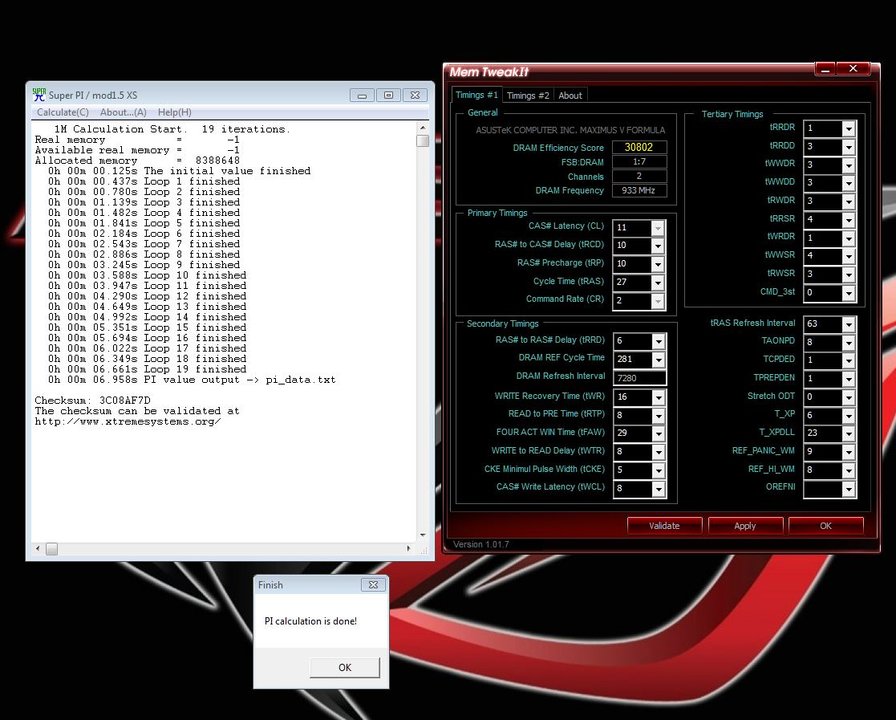The width and height of the screenshot is (896, 720).
Task: Expand the RAS# to CAS# Delay (tRCD) dropdown
Action: (x=658, y=246)
